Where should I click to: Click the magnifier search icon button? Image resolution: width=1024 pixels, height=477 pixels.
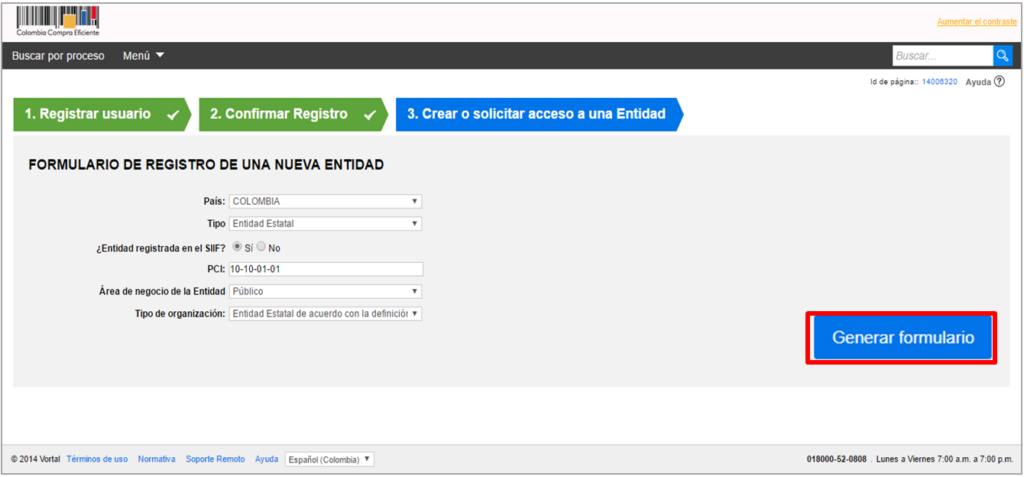click(1002, 56)
